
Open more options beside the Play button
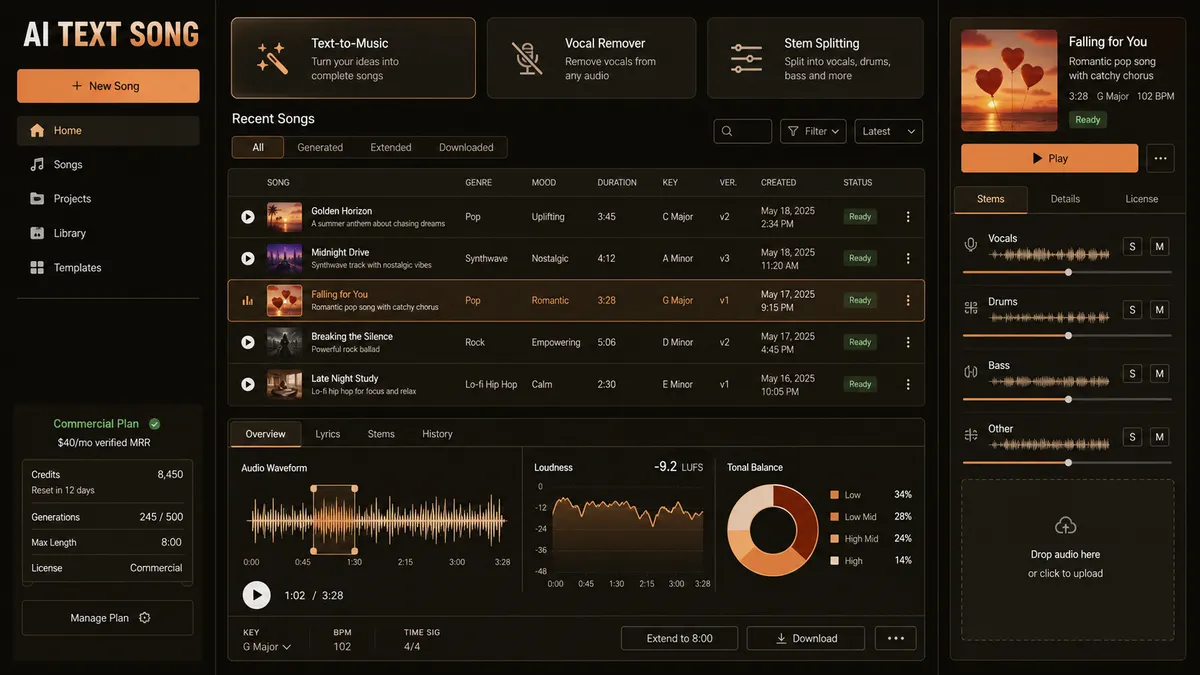(x=1160, y=158)
